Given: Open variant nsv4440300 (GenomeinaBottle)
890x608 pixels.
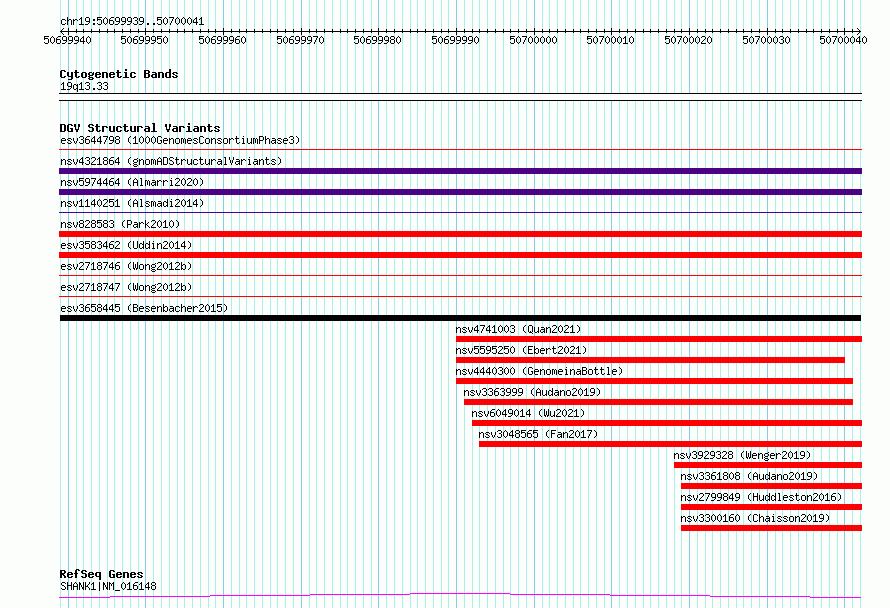Looking at the screenshot, I should click(539, 371).
